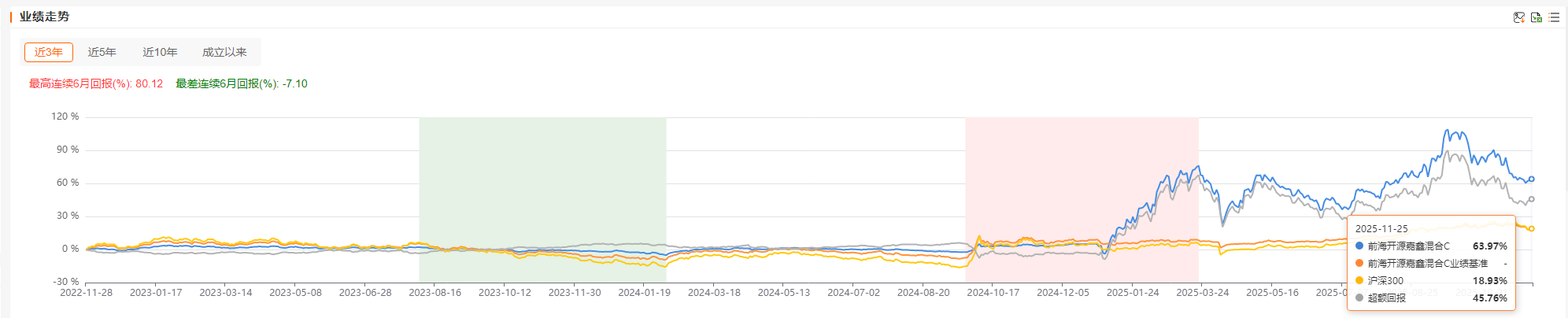This screenshot has width=1568, height=318.
Task: Click the 最高连续6月回报 red statistic text
Action: click(x=95, y=83)
